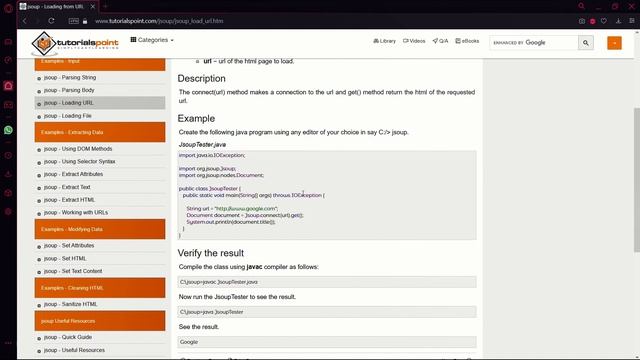The image size is (640, 360).
Task: Click the orange login button
Action: click(614, 43)
